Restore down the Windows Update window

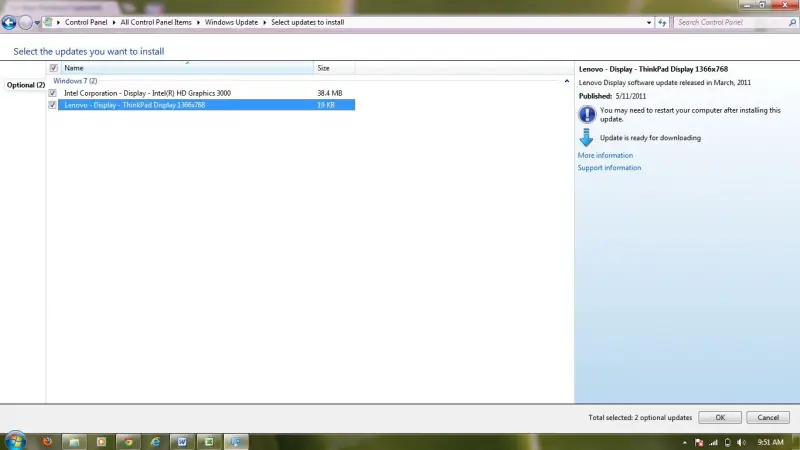pyautogui.click(x=762, y=5)
